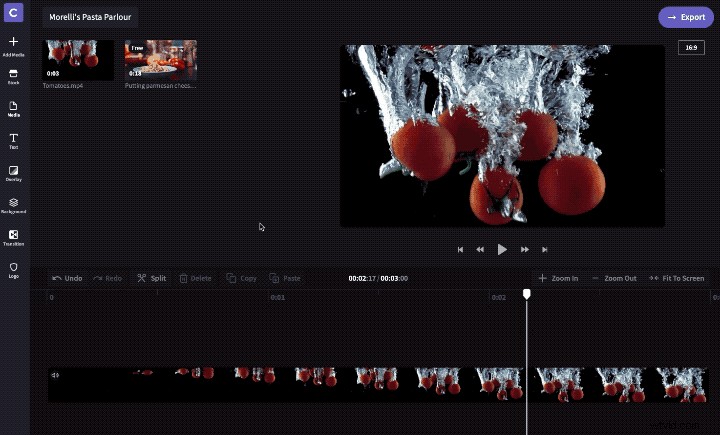Open the Text tool in sidebar
The height and width of the screenshot is (435, 720).
13,141
